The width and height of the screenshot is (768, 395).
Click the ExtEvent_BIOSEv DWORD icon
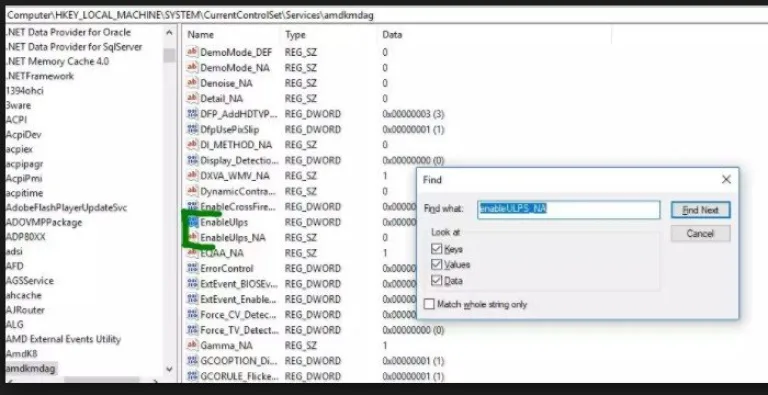192,284
